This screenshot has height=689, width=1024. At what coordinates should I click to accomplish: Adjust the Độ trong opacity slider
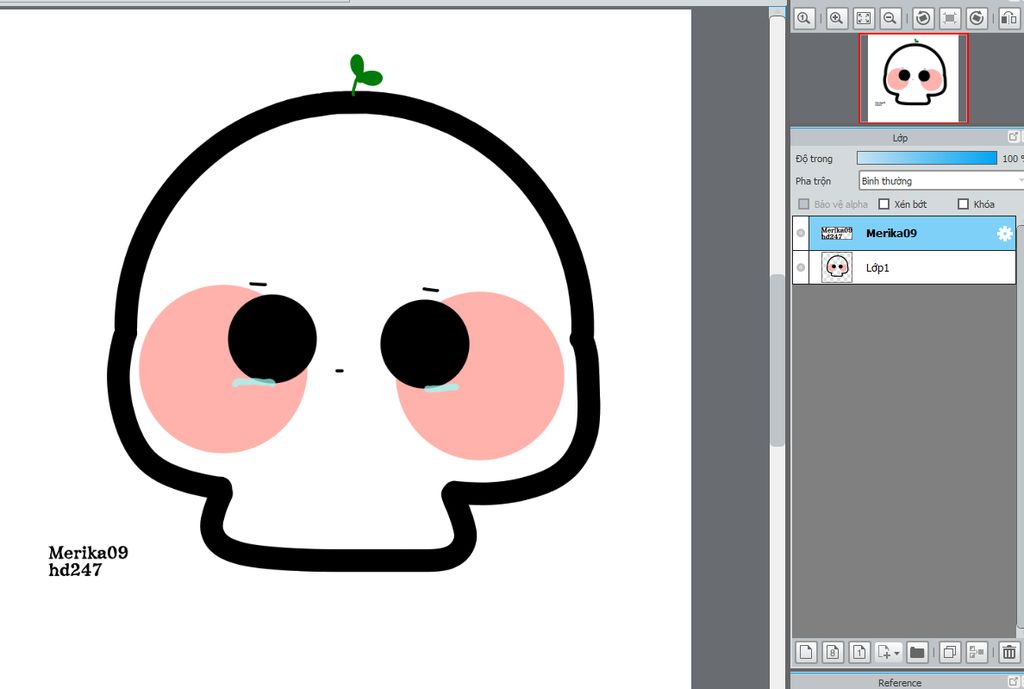point(927,158)
